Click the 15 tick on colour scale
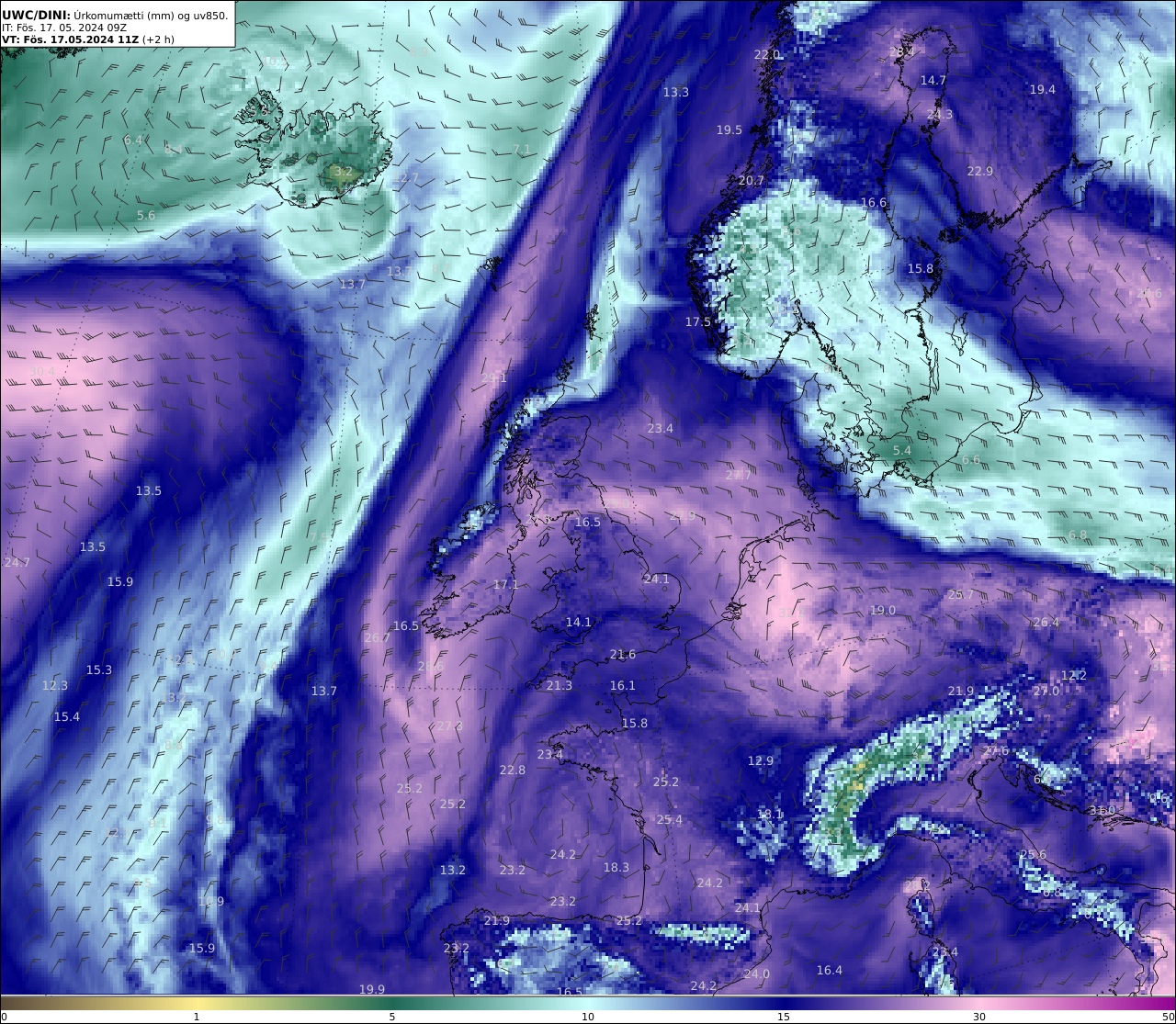Screen dimensions: 1176x1024 tap(784, 1017)
